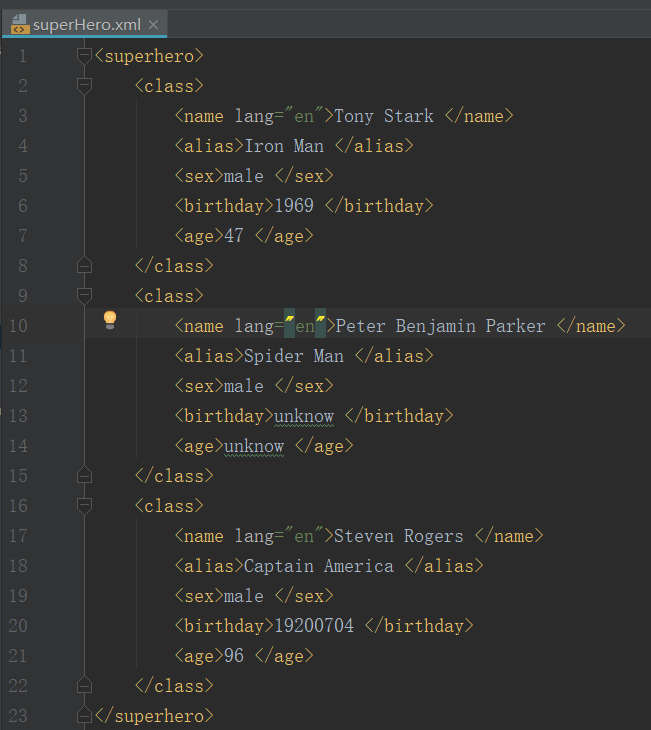This screenshot has height=730, width=651.
Task: Click the closing </alias> tag on line 18
Action: 444,566
